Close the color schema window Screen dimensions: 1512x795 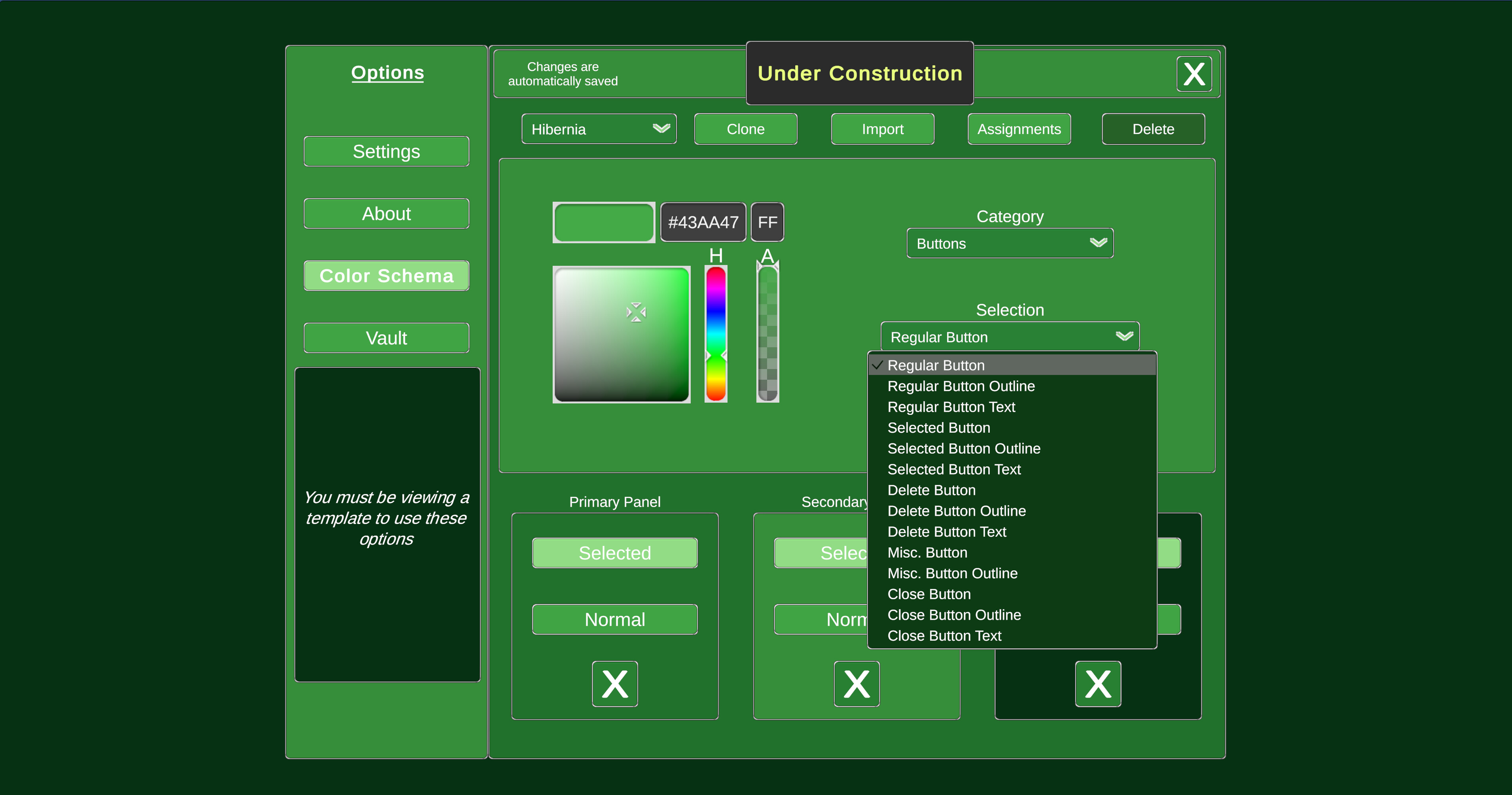[1194, 73]
